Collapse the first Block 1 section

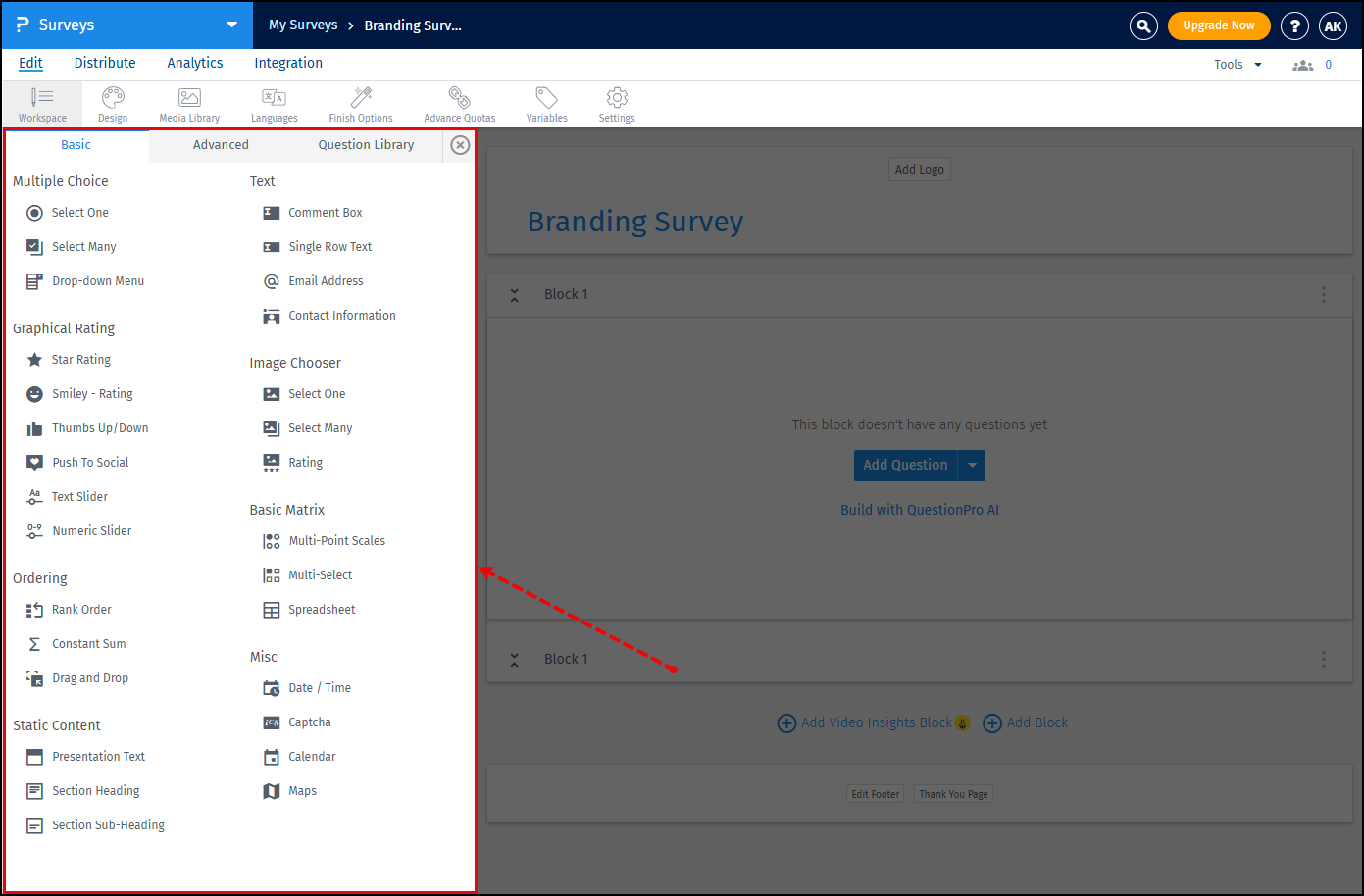[x=514, y=293]
